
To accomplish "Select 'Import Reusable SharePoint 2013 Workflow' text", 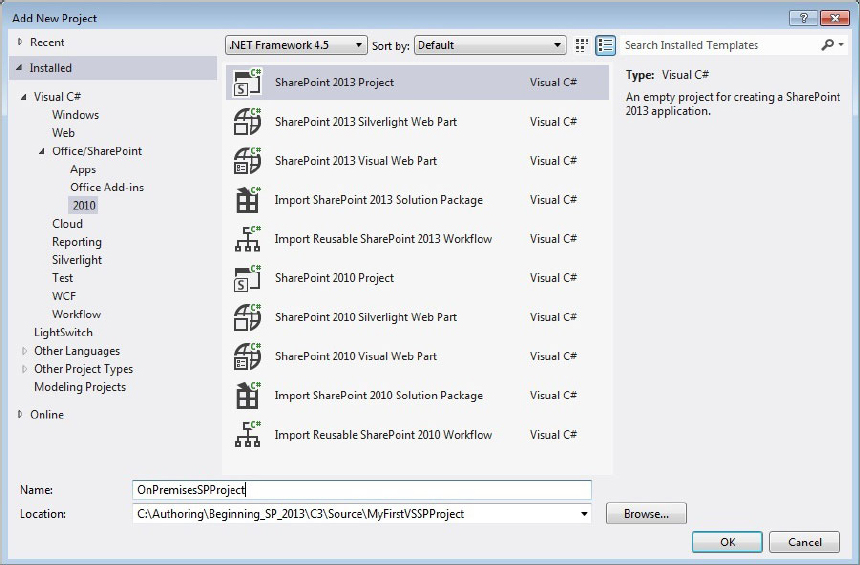I will (x=383, y=239).
